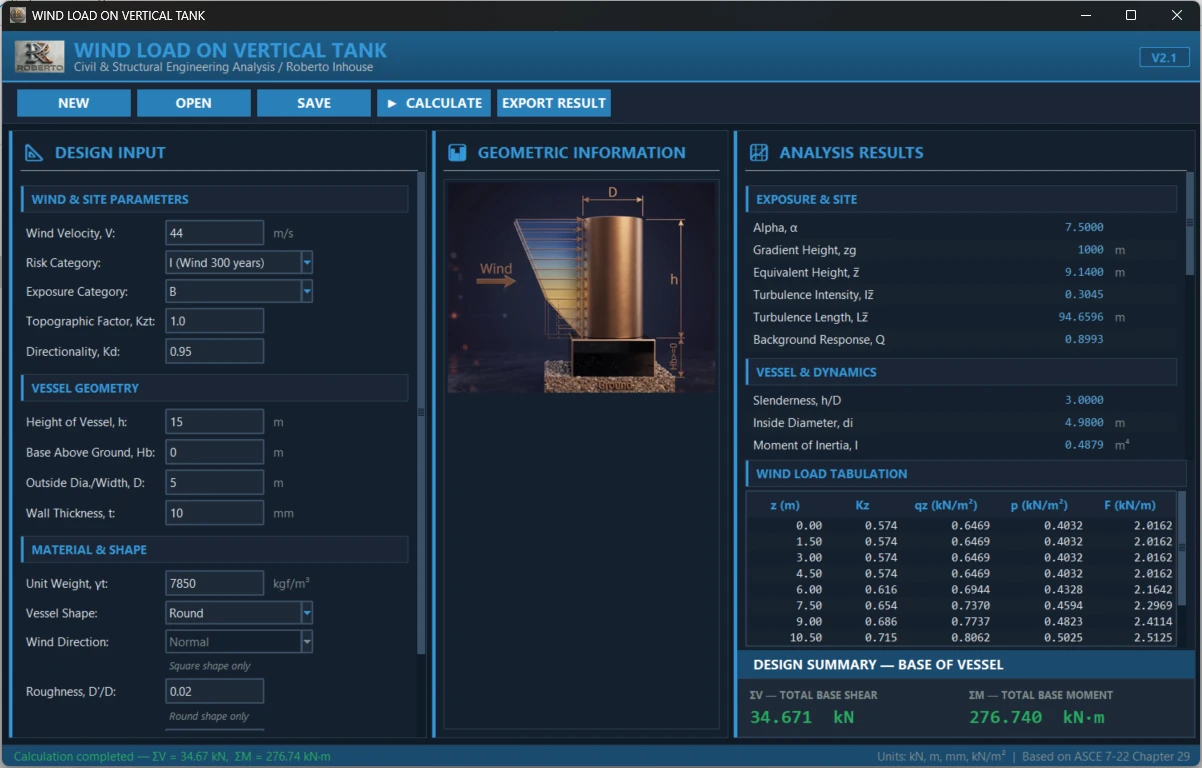Click the Alpha value 7.5000

pyautogui.click(x=1084, y=228)
